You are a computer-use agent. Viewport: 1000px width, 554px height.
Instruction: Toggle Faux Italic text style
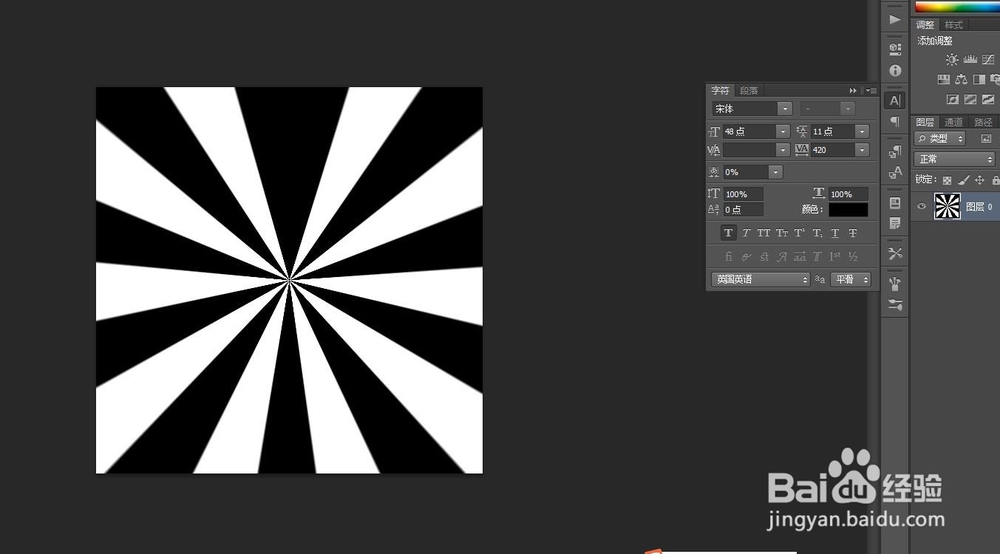point(746,233)
